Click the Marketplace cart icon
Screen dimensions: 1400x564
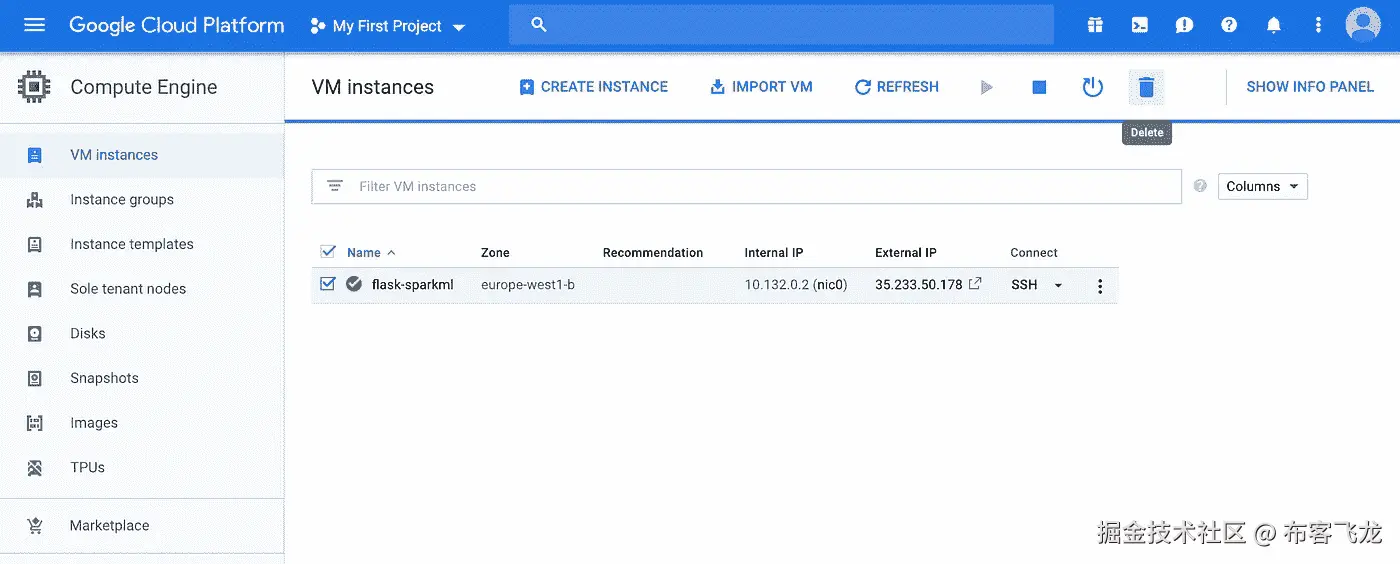coord(35,525)
